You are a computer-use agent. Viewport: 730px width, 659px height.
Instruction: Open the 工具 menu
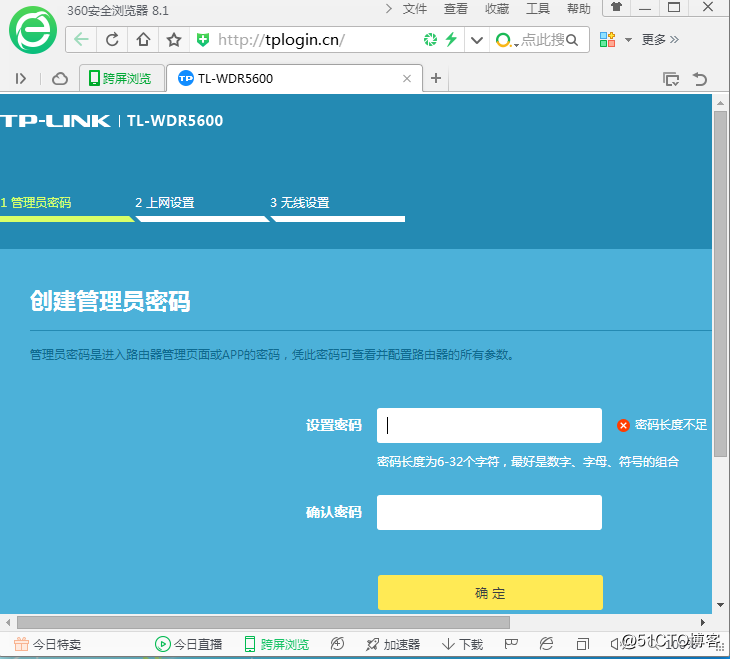coord(538,9)
